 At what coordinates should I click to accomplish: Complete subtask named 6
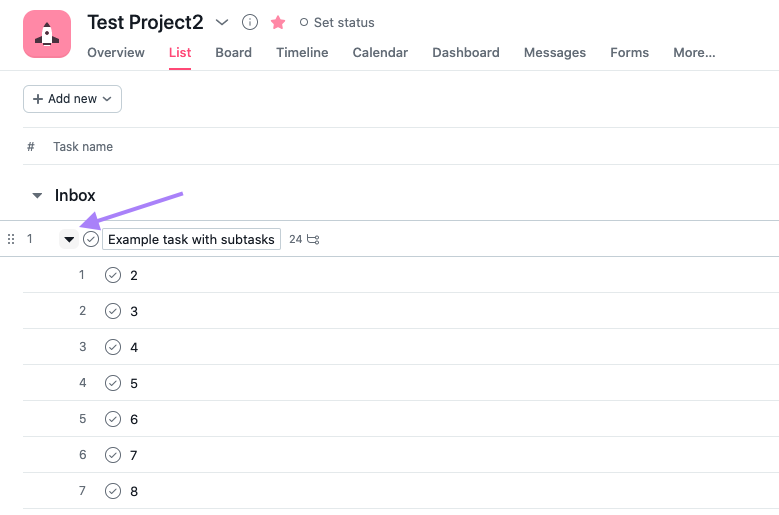(113, 419)
